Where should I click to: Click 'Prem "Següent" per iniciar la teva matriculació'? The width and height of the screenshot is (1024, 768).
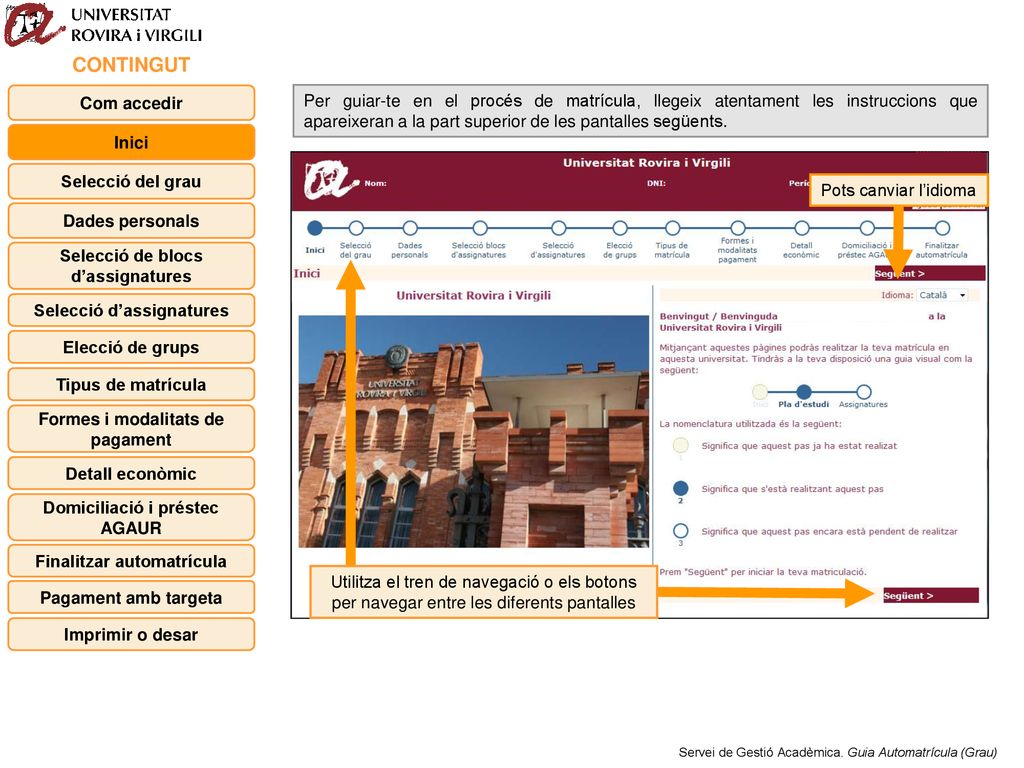pyautogui.click(x=763, y=572)
